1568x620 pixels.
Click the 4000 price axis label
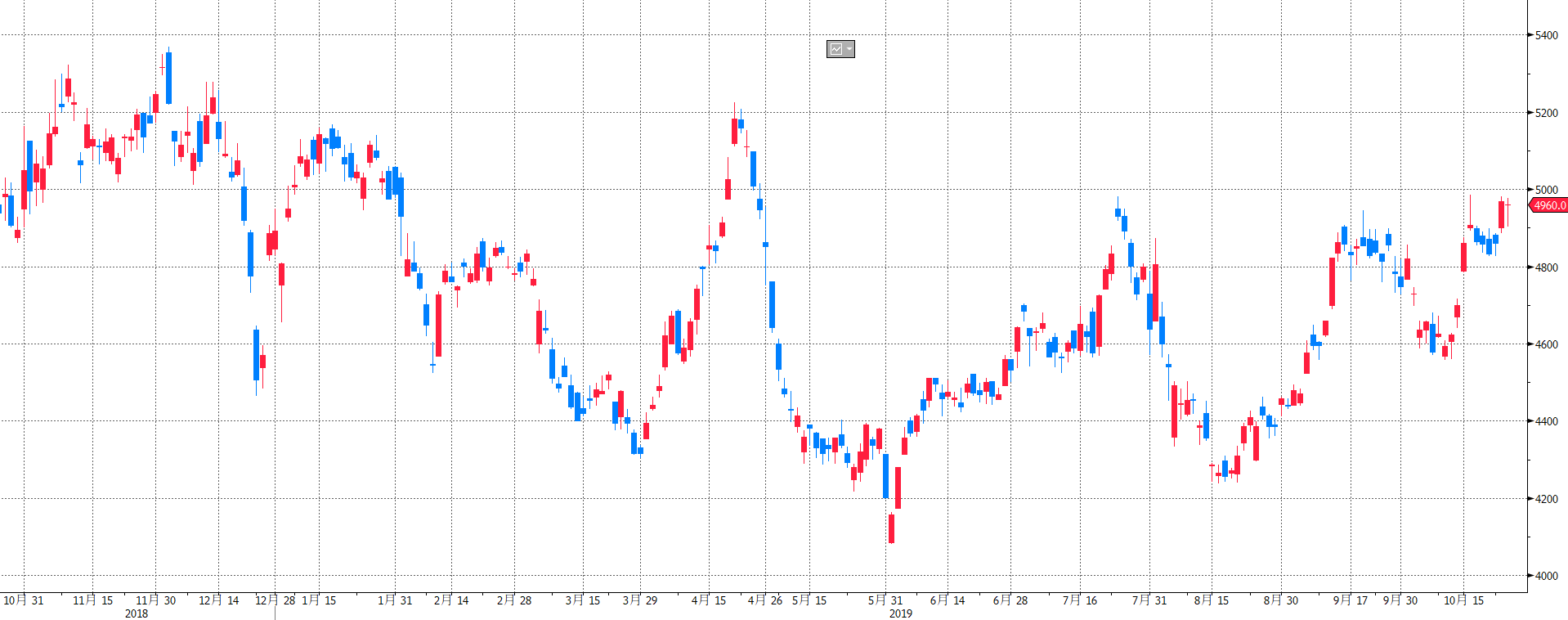(x=1546, y=576)
